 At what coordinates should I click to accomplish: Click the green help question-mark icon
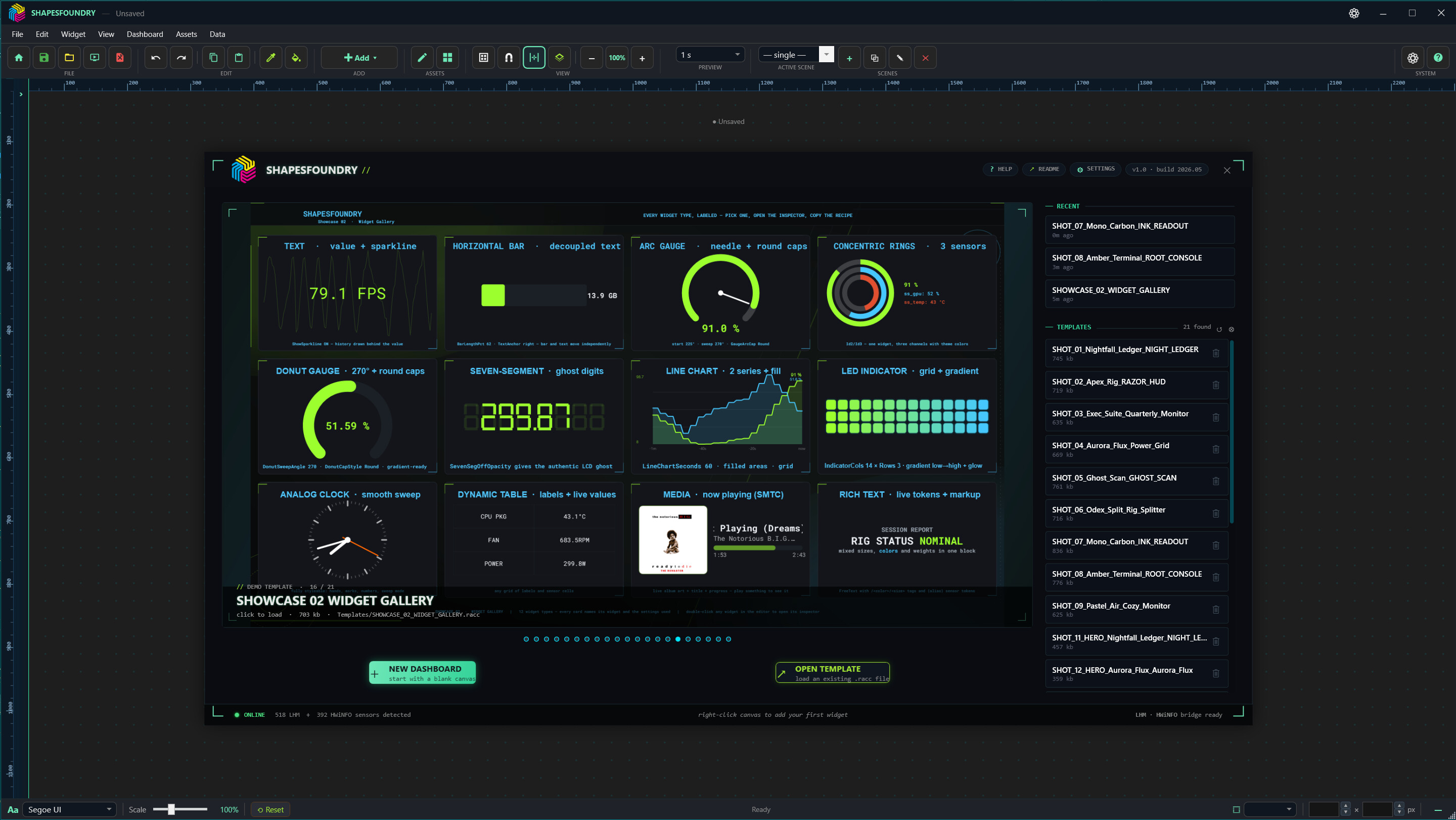[1438, 58]
